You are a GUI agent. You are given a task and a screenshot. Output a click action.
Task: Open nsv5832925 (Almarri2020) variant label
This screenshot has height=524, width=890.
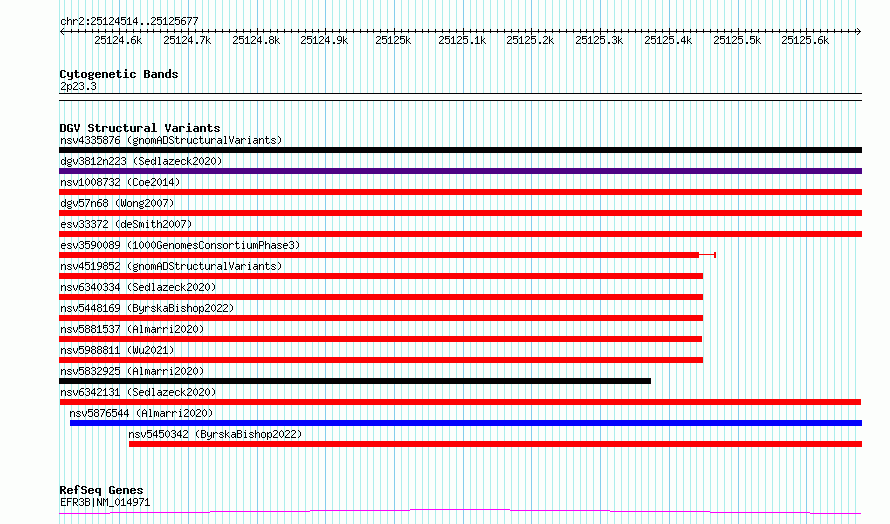click(132, 371)
